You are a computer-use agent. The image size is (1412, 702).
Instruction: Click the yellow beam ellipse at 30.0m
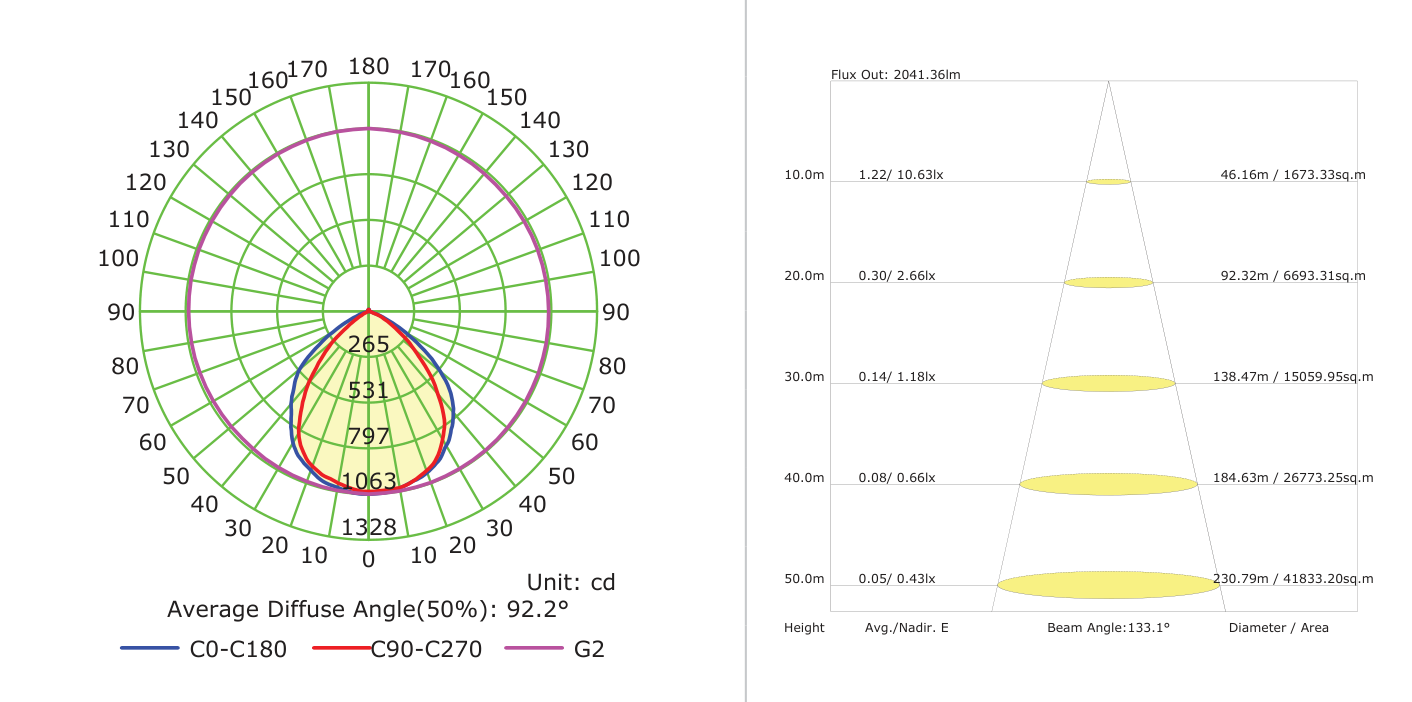pyautogui.click(x=1108, y=384)
